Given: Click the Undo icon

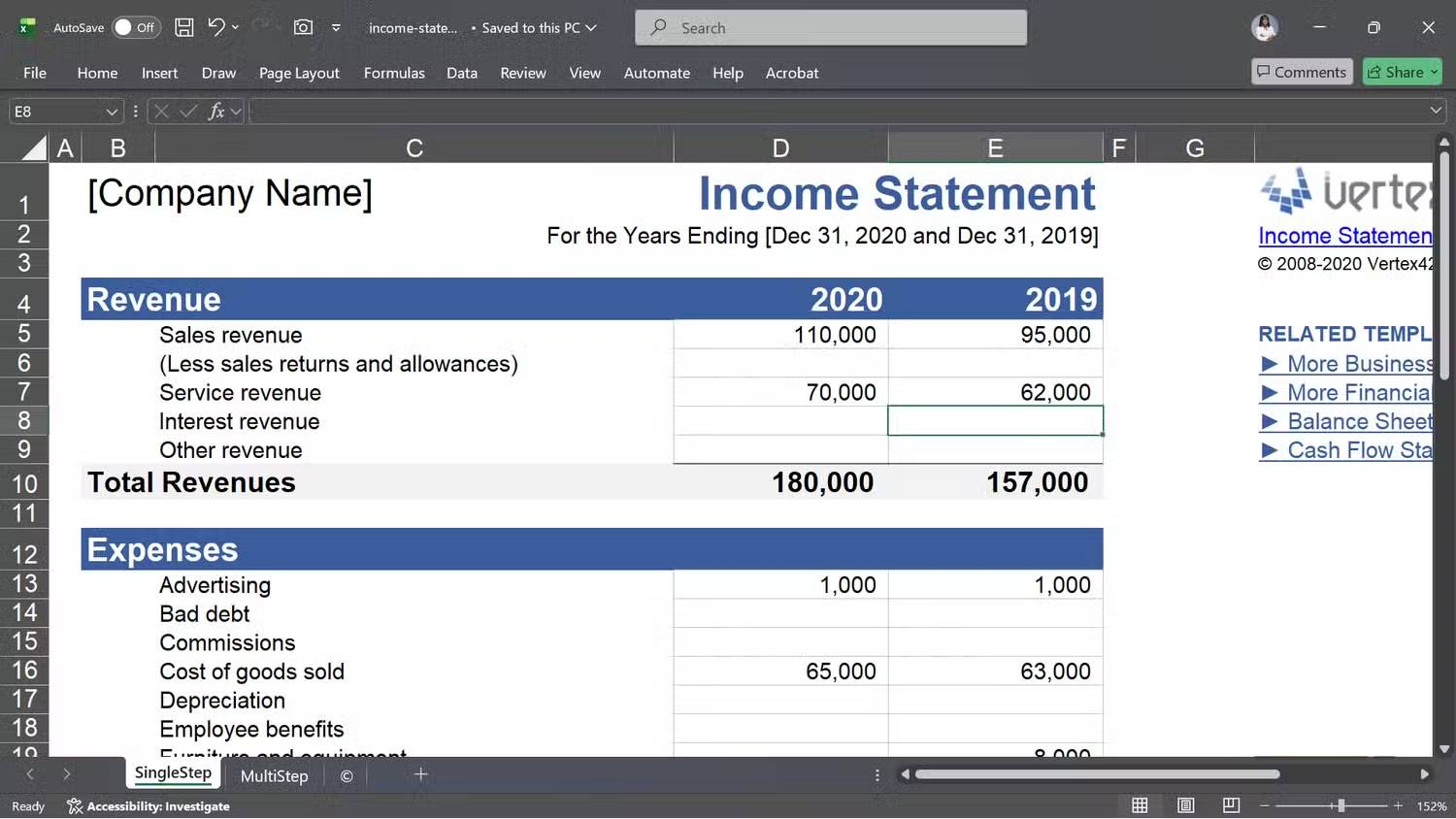Looking at the screenshot, I should 215,27.
